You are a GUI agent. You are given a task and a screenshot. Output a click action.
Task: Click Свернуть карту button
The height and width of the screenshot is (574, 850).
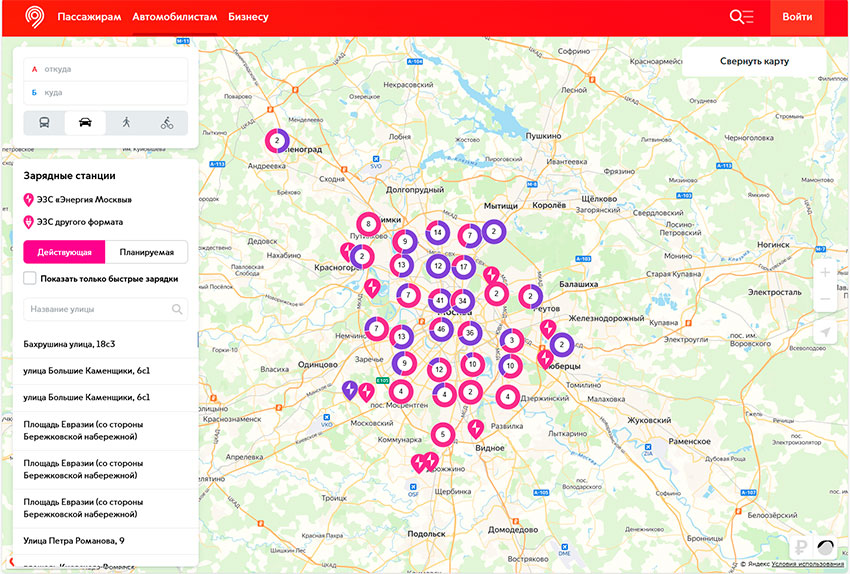click(754, 61)
